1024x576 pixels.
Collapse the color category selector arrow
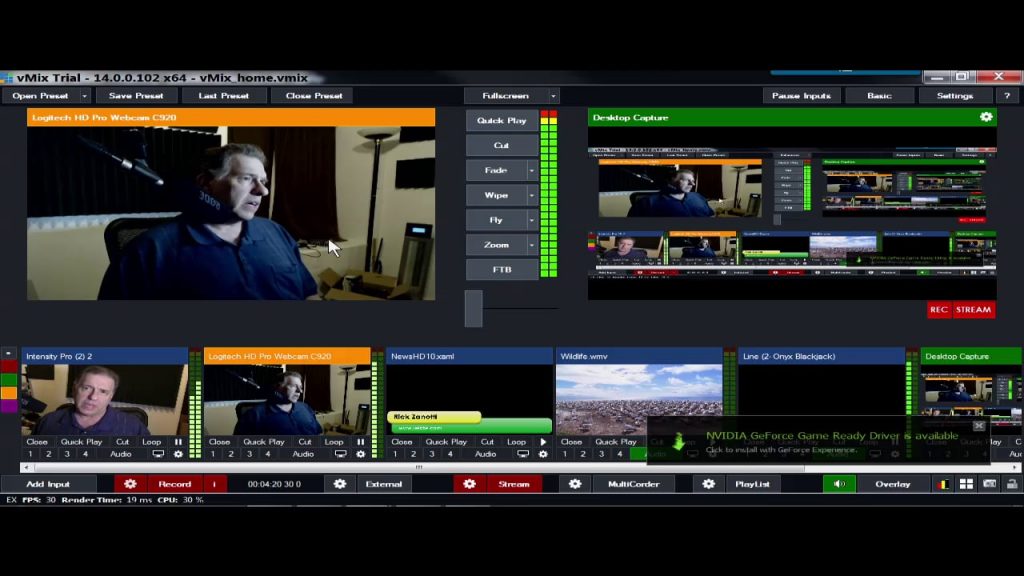pos(8,353)
